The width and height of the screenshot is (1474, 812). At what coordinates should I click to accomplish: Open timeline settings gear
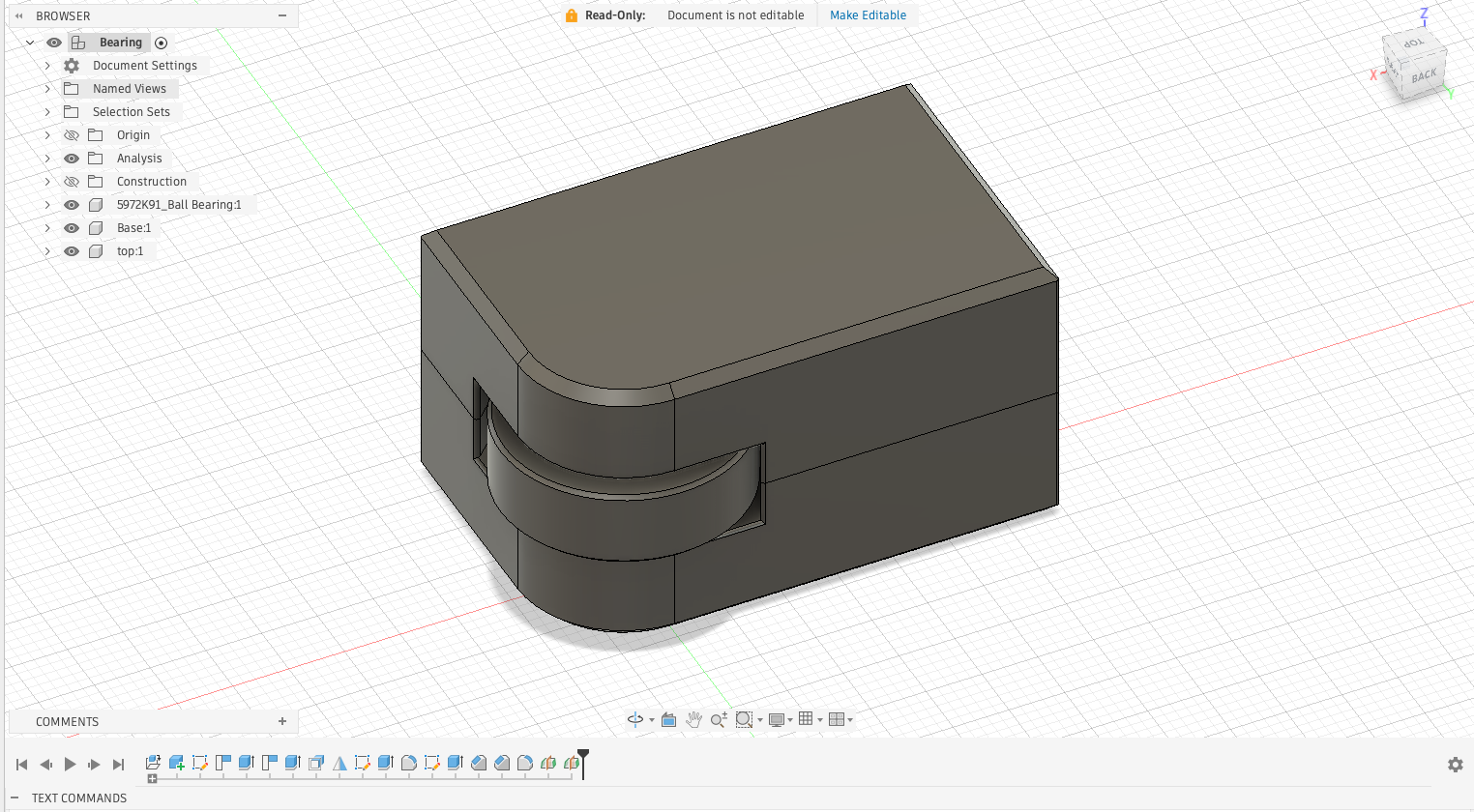coord(1455,765)
